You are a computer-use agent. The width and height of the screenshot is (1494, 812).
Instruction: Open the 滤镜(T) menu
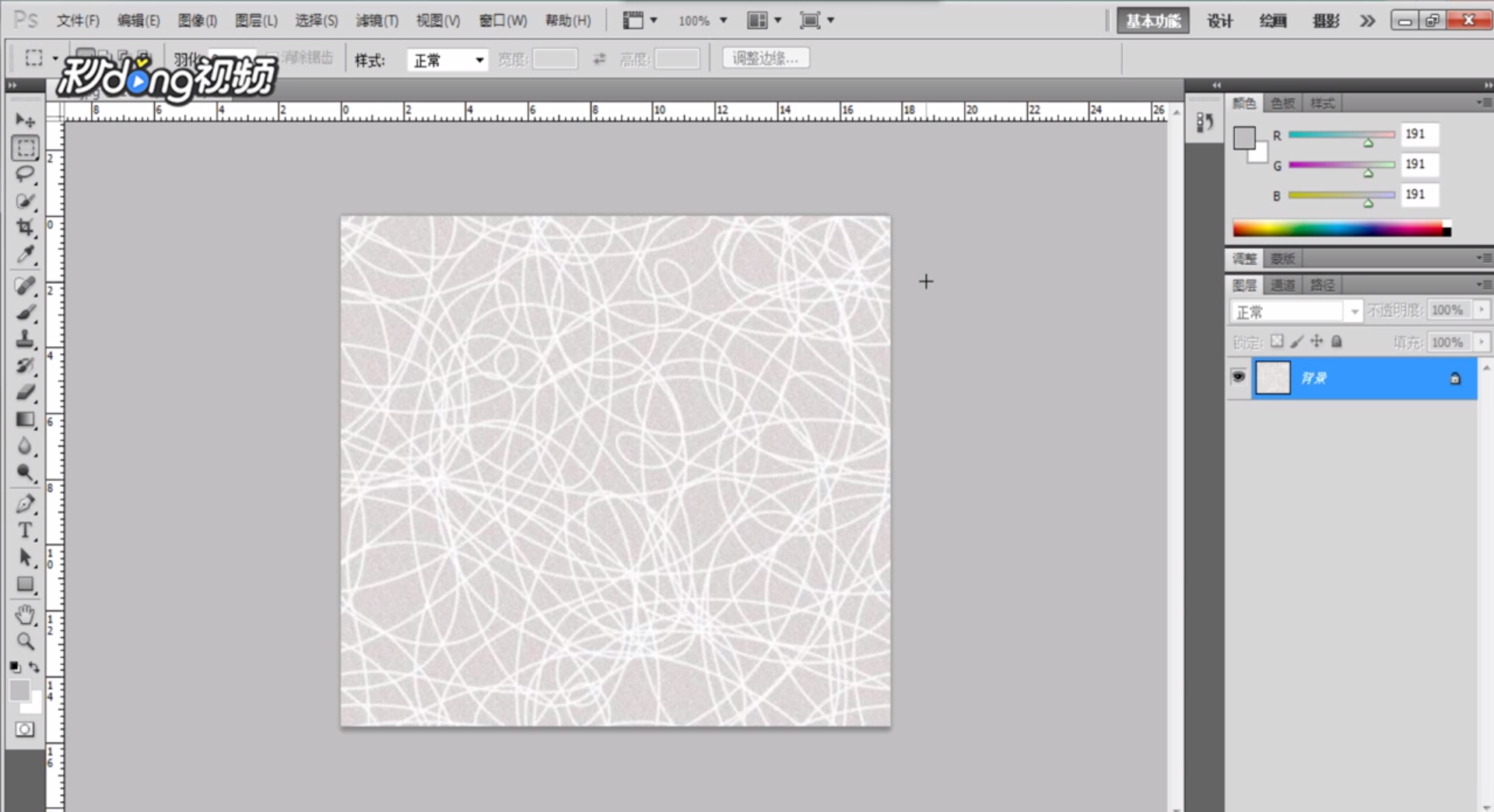point(377,21)
